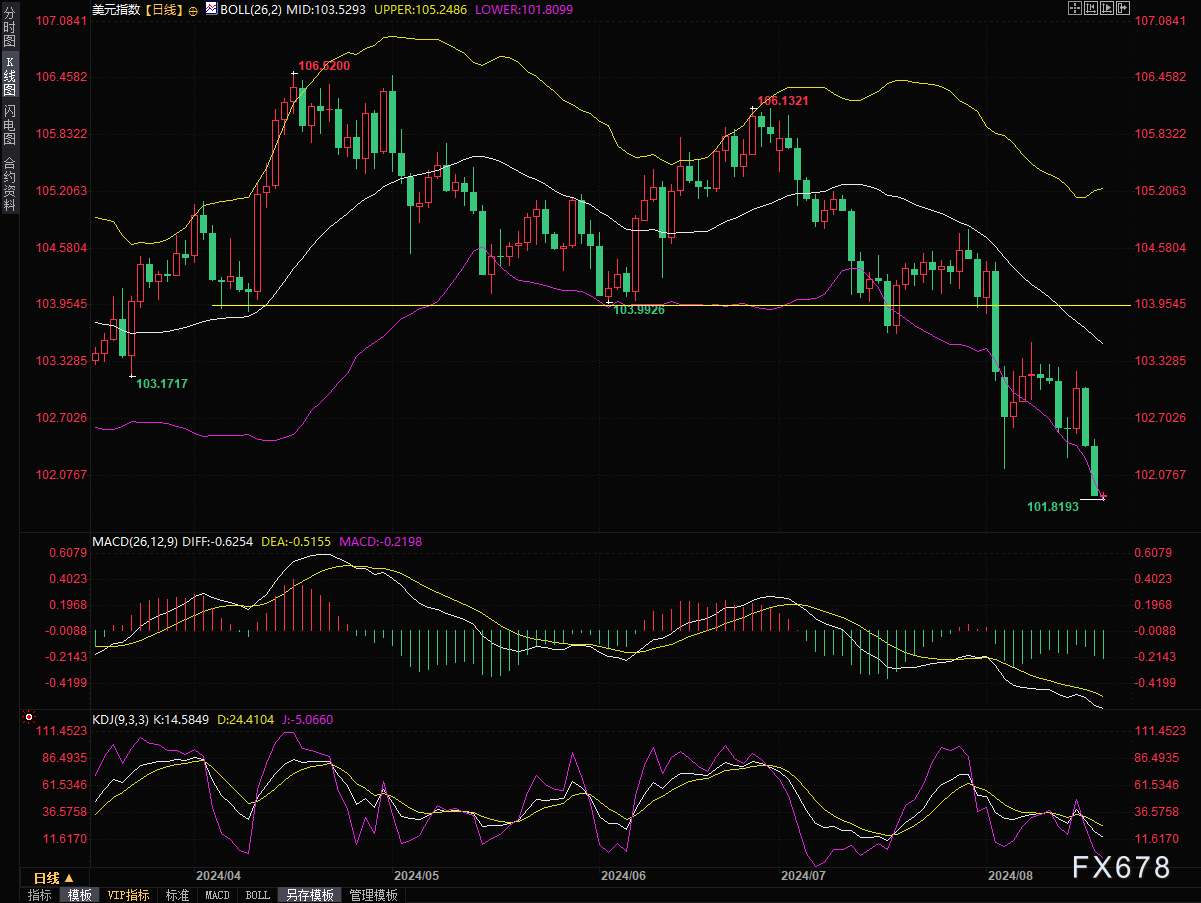Click the MACD:-0.2198 value
The height and width of the screenshot is (903, 1201).
pos(381,542)
